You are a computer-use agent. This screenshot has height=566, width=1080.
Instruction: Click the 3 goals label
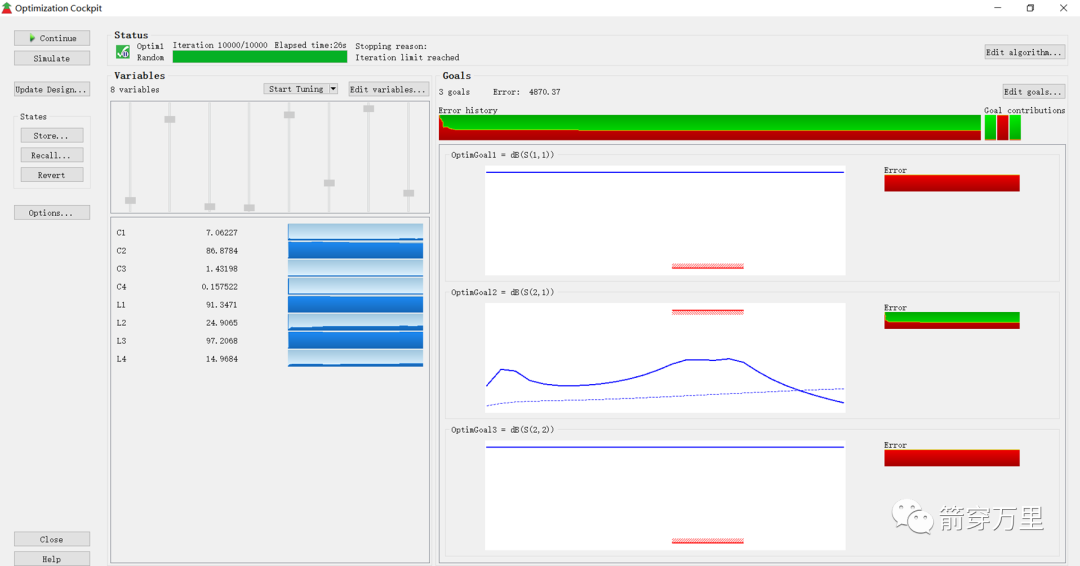[455, 92]
